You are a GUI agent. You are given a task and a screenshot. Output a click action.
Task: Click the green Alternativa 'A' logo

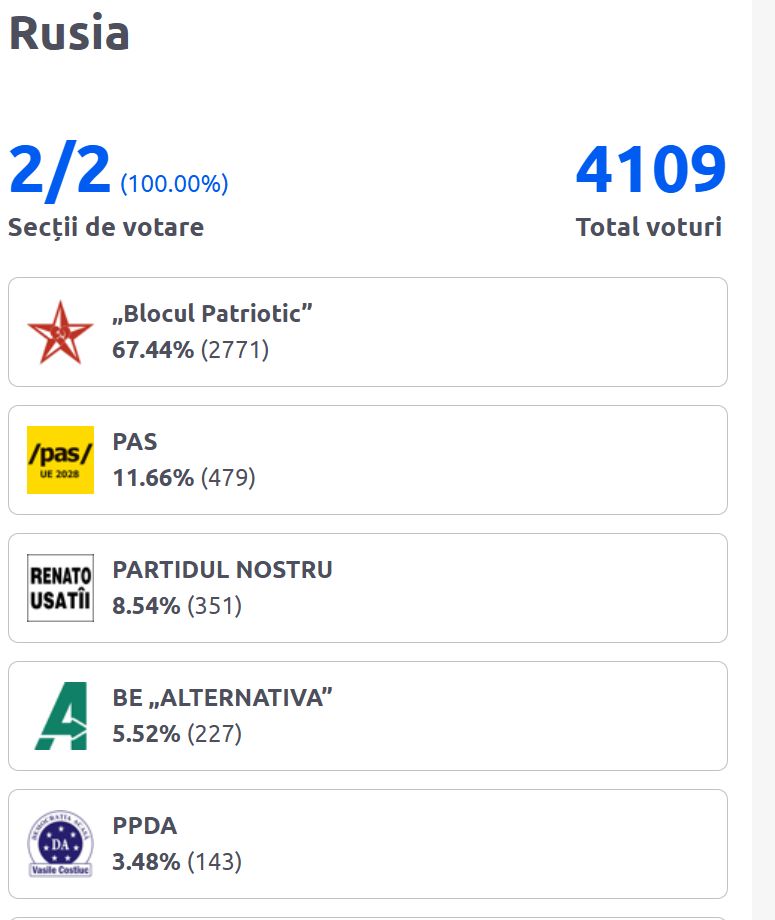[60, 716]
